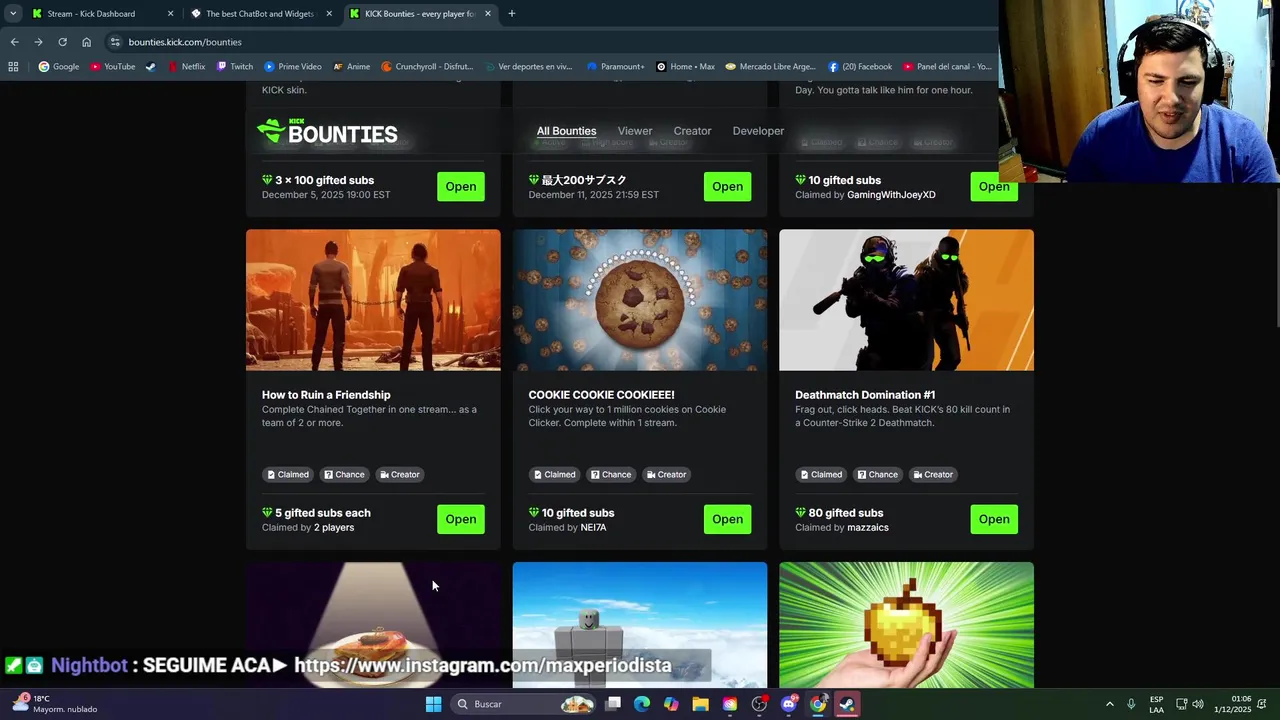Open a new browser tab
The image size is (1280, 720).
(x=511, y=14)
